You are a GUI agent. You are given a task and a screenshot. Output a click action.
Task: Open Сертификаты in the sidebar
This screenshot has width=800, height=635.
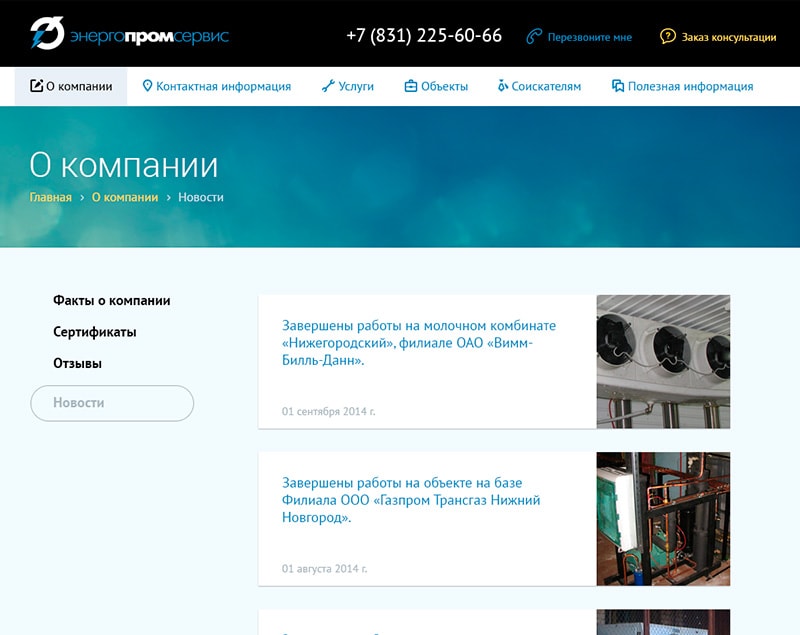[x=94, y=332]
